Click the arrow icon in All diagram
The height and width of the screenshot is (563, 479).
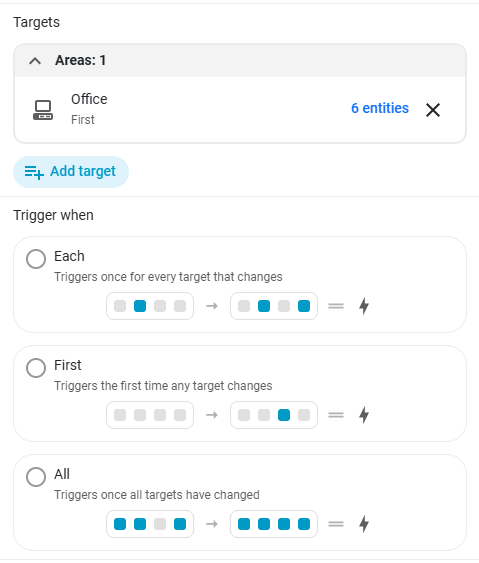(x=212, y=524)
